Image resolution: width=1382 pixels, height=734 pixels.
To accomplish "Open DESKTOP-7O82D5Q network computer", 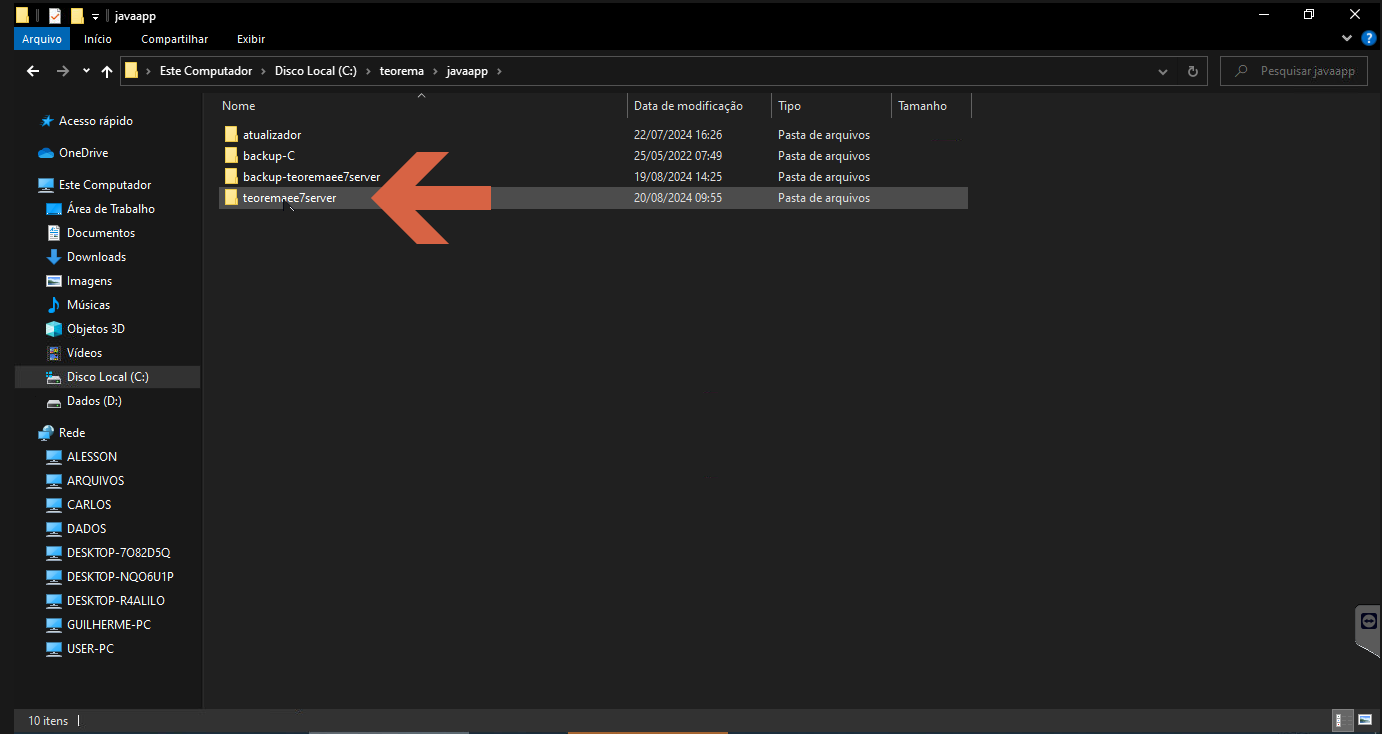I will coord(118,553).
